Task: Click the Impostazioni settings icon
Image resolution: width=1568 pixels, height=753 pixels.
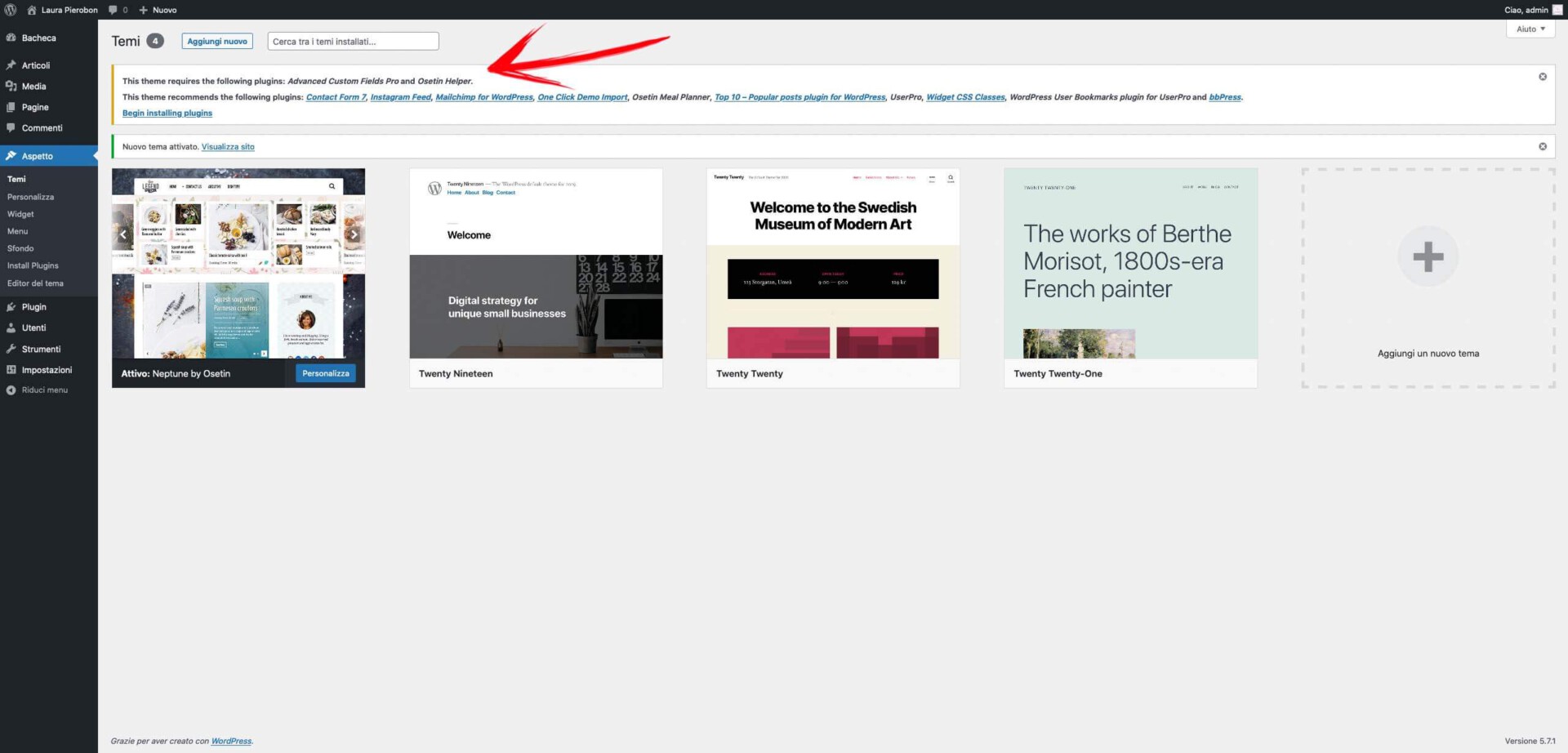Action: (11, 370)
